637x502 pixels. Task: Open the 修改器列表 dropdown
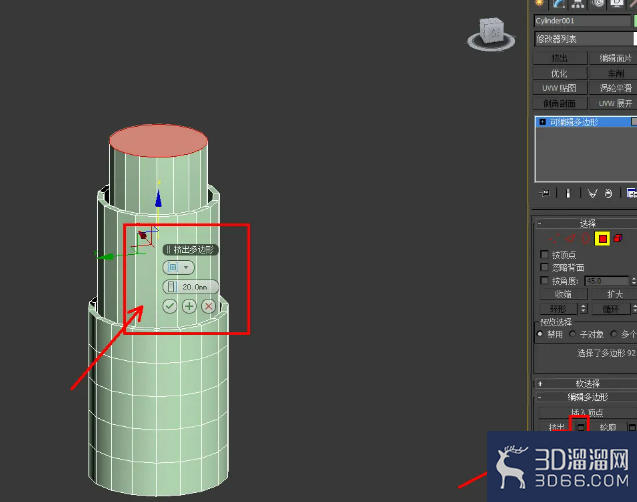(x=585, y=39)
